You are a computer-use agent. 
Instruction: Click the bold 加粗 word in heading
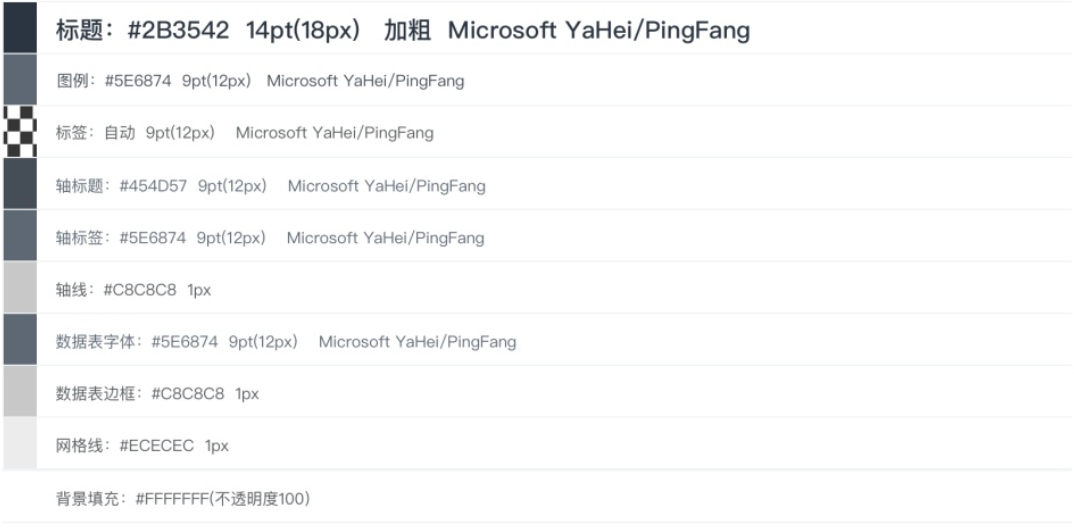coord(407,31)
